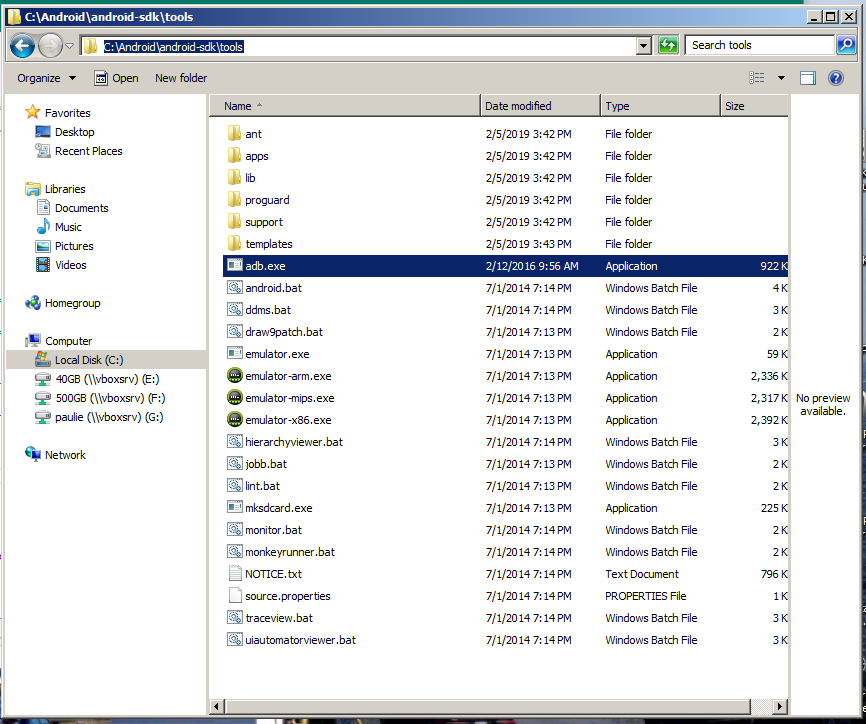This screenshot has height=724, width=866.
Task: Click the Change your view icon
Action: pos(757,78)
